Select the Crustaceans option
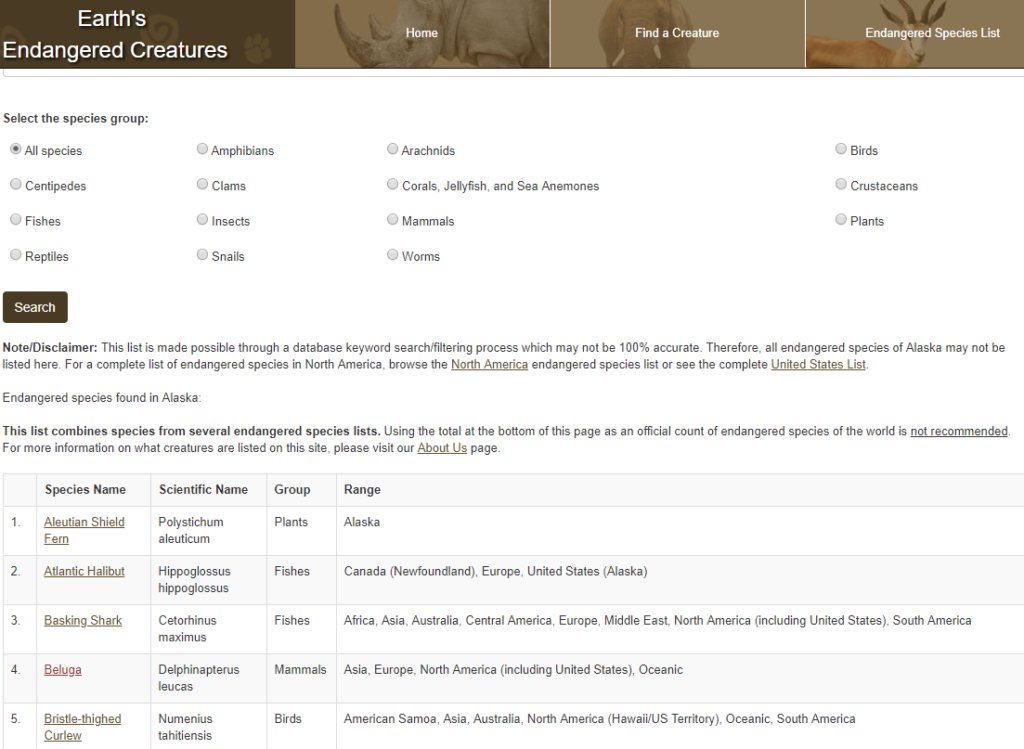The height and width of the screenshot is (749, 1024). coord(841,183)
